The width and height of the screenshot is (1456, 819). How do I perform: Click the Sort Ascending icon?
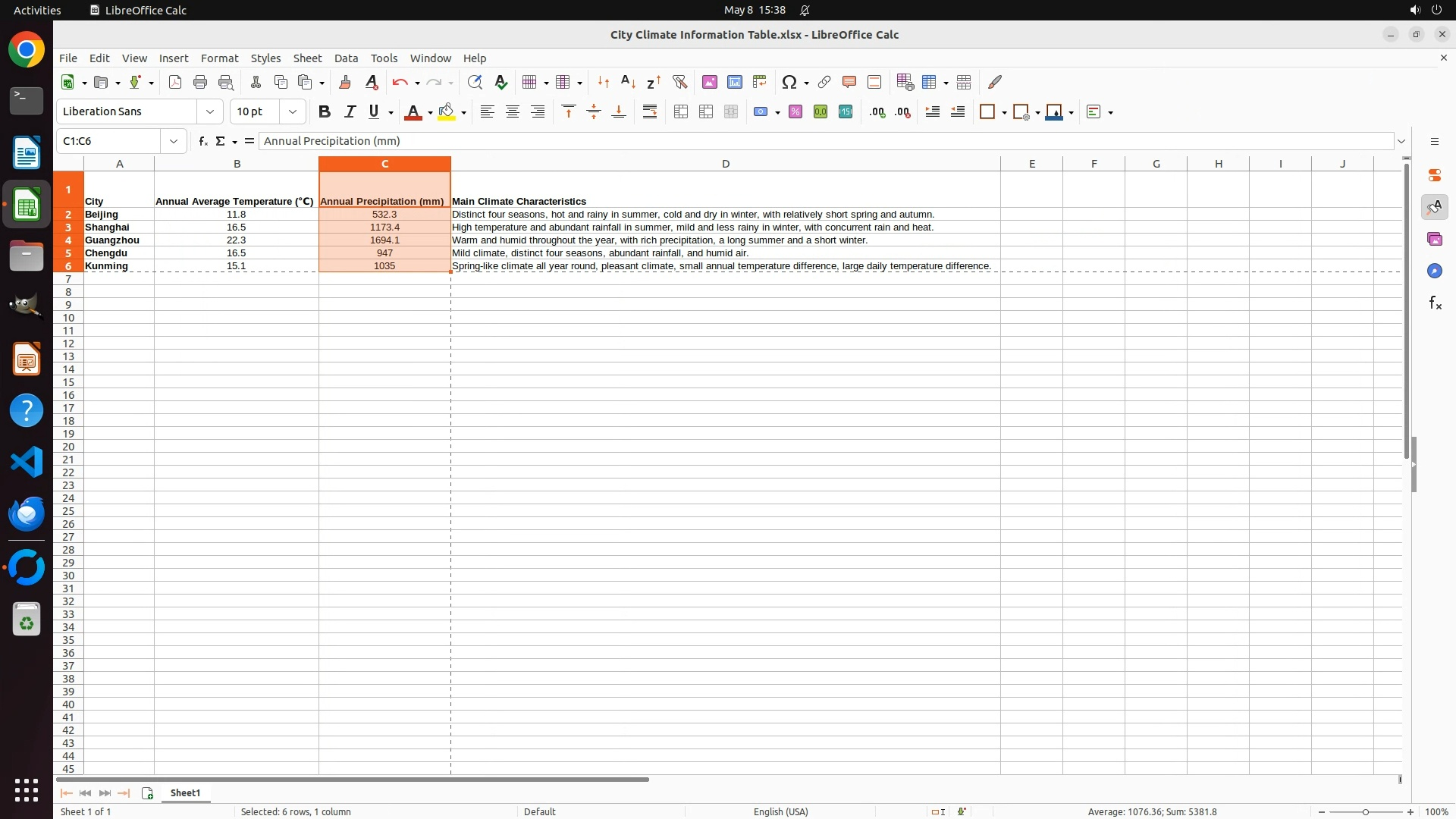pos(628,82)
